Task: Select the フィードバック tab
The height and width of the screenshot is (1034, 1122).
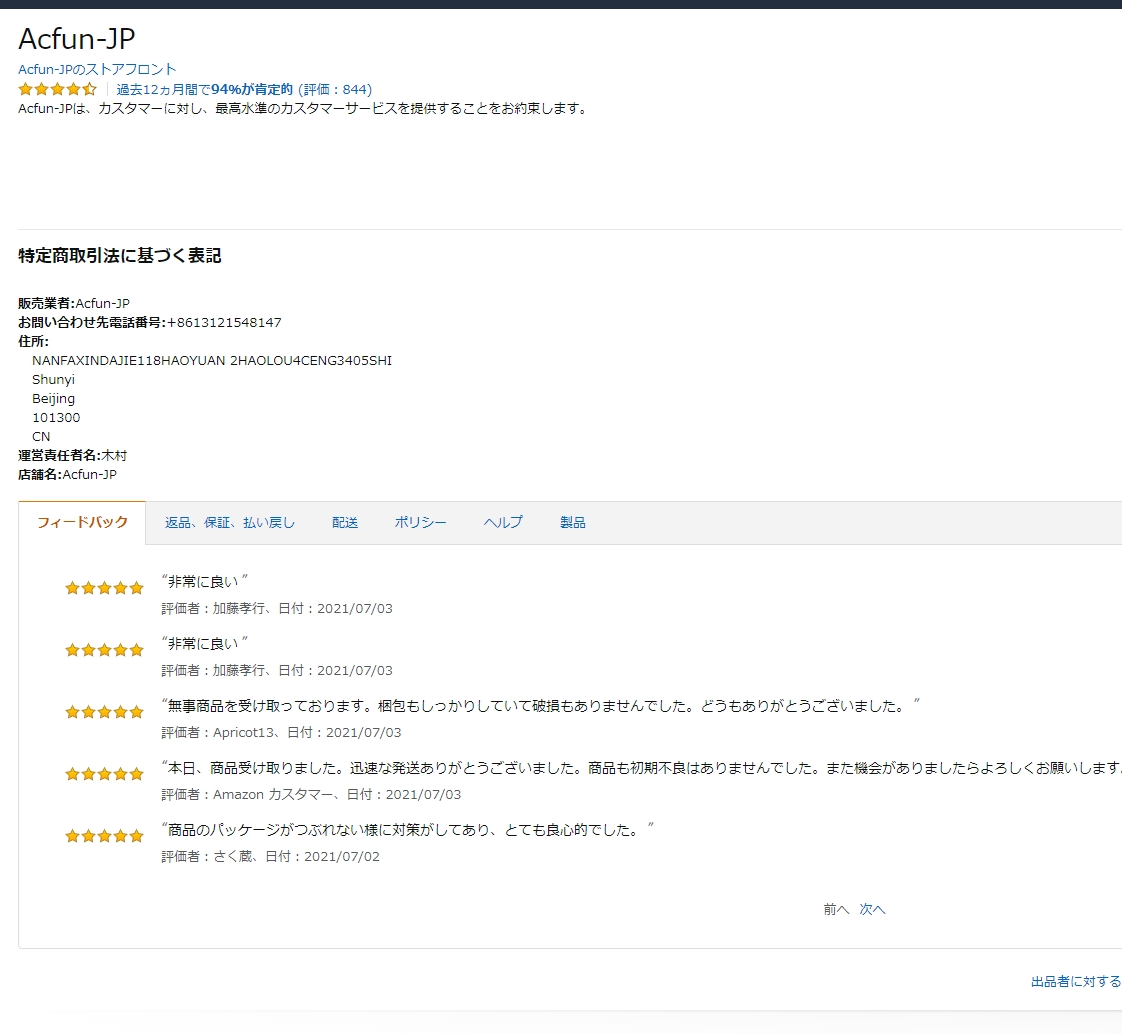Action: [80, 521]
